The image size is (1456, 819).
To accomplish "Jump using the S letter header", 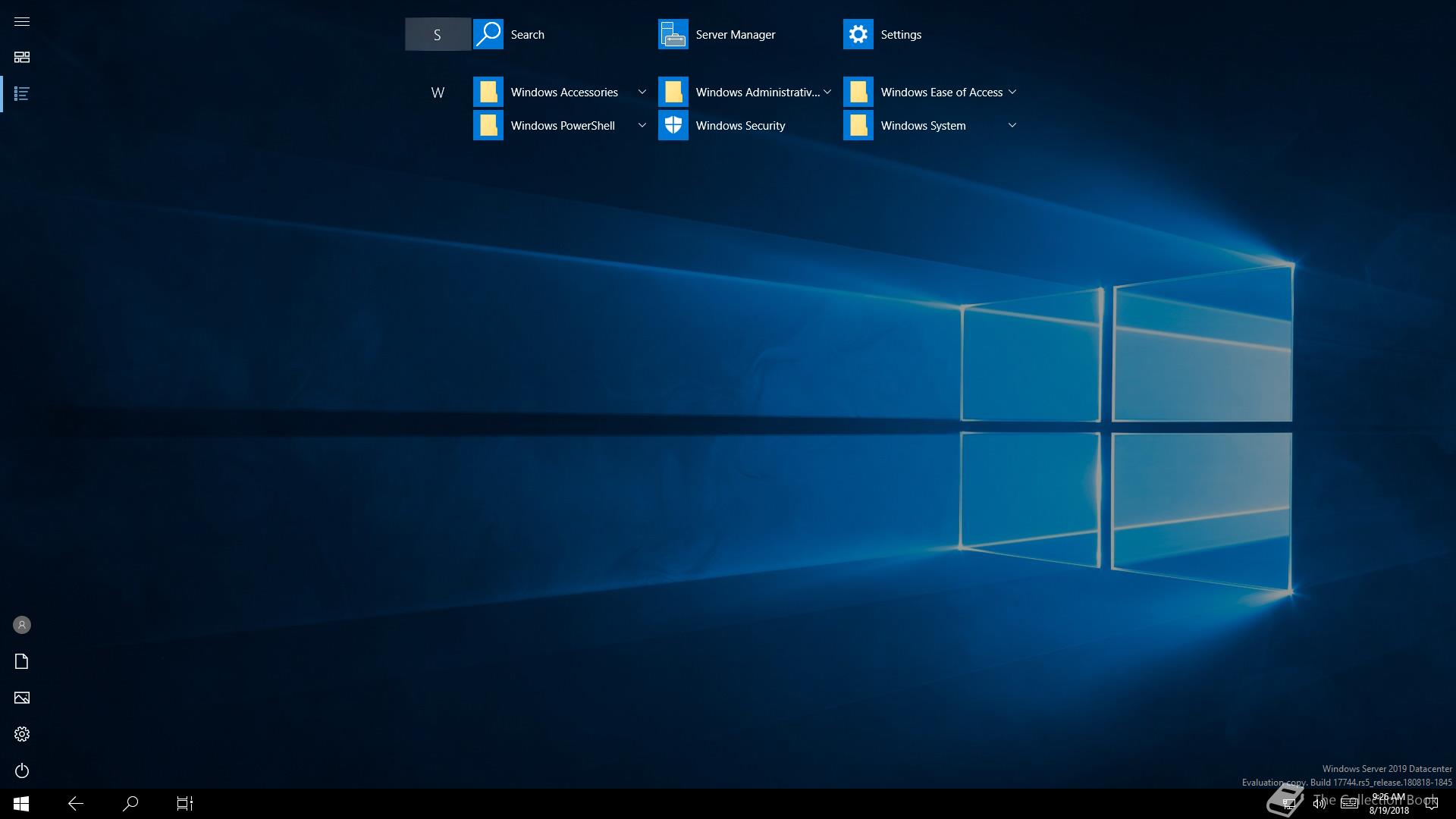I will pyautogui.click(x=438, y=34).
